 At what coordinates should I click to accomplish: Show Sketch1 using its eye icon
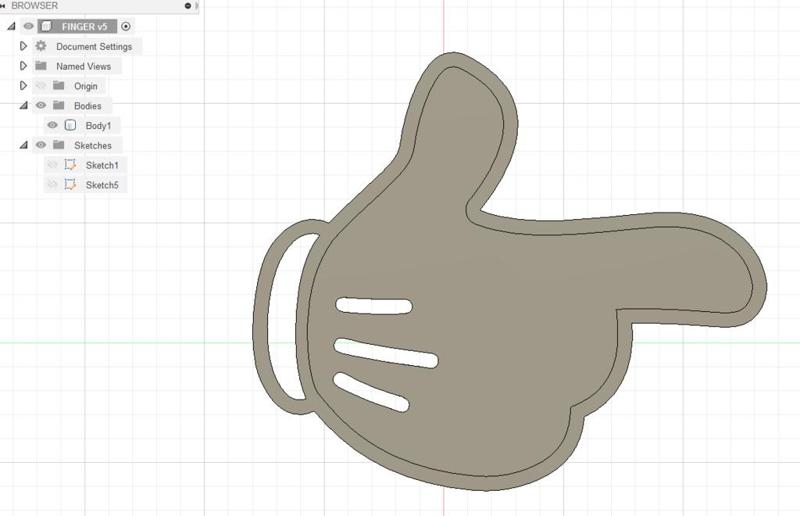point(53,165)
